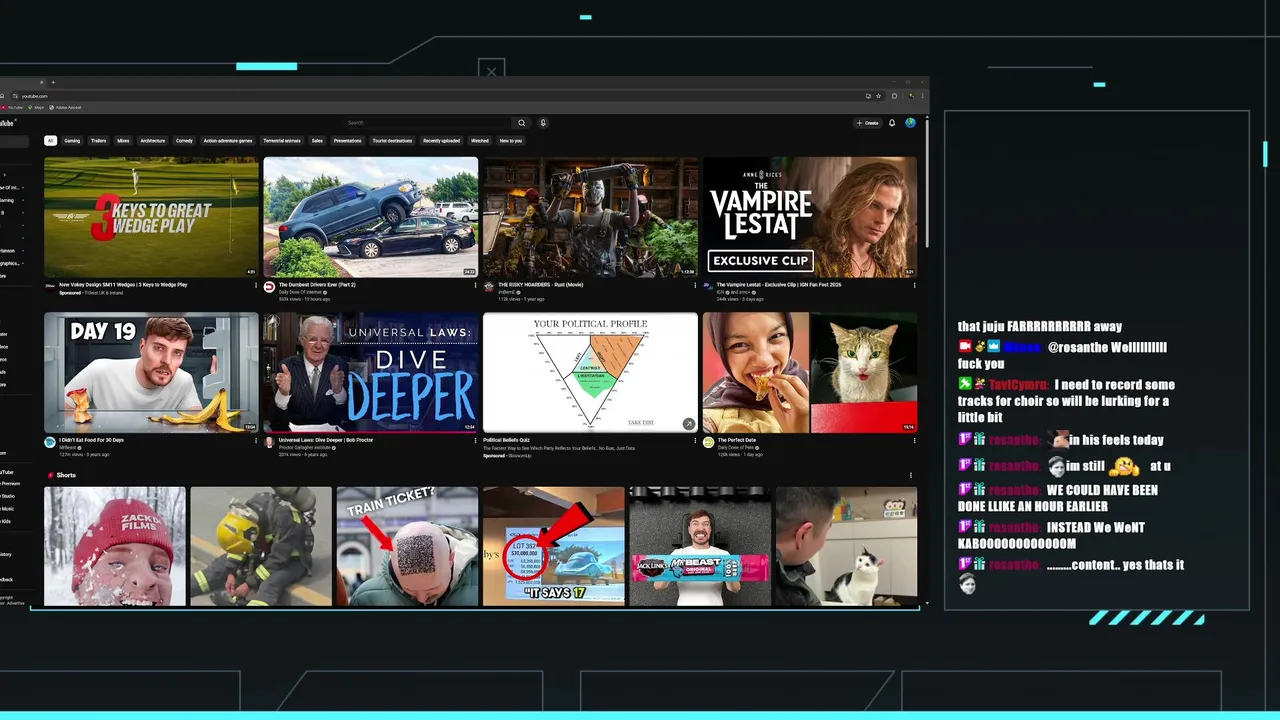The image size is (1280, 720).
Task: Open options menu for Political Beliefs Quiz ad
Action: click(695, 441)
